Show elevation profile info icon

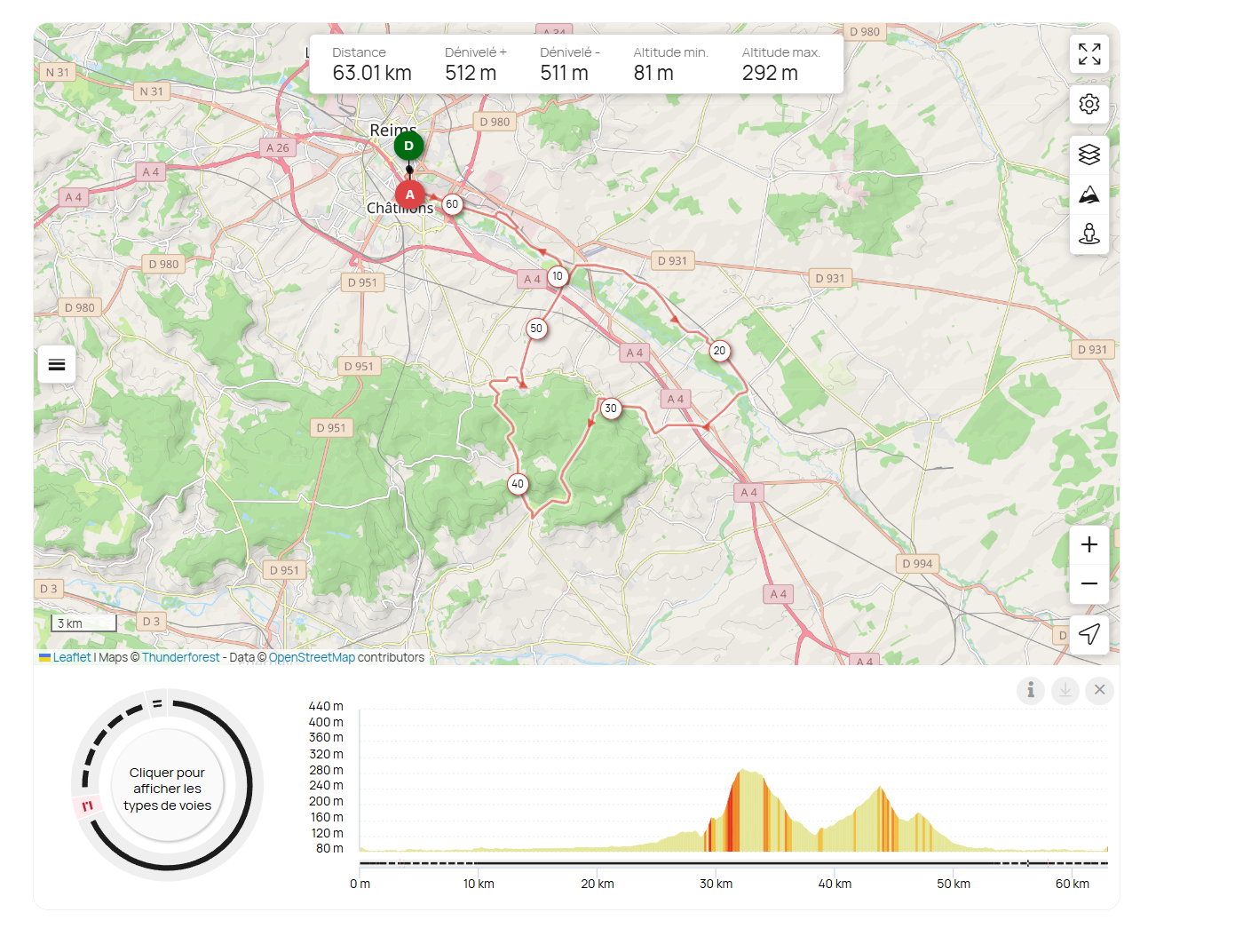pos(1031,690)
